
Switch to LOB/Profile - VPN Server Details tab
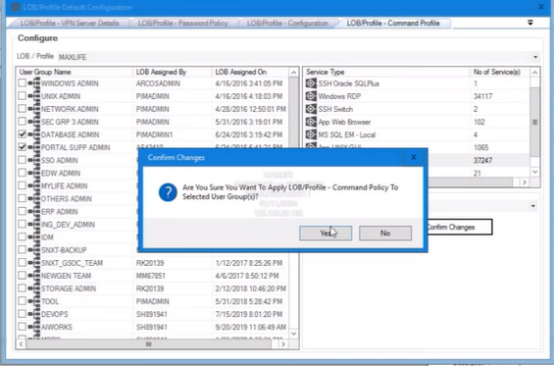tap(69, 23)
